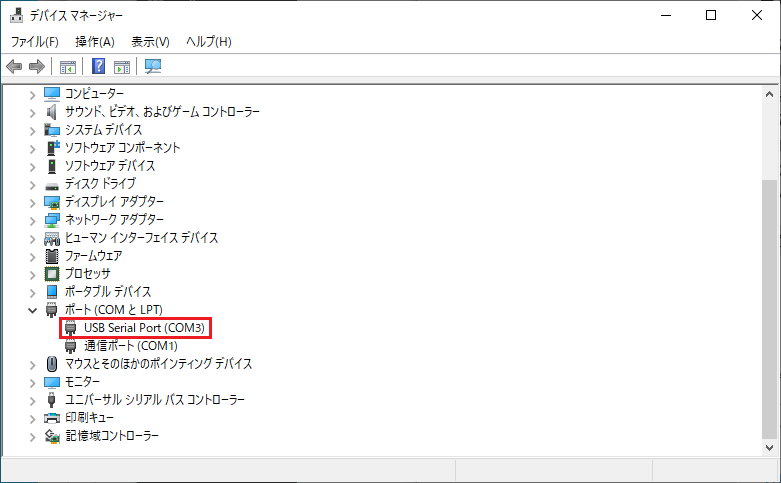781x483 pixels.
Task: Click the ファームウェア chip icon
Action: (52, 256)
